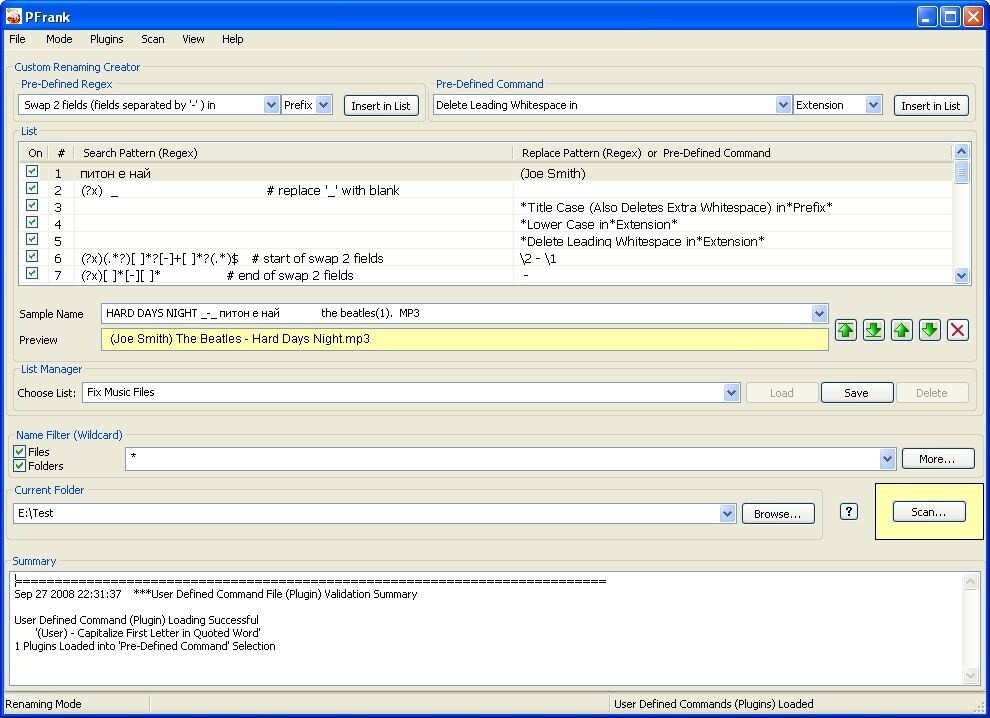Move selected list entry down one row

click(929, 330)
